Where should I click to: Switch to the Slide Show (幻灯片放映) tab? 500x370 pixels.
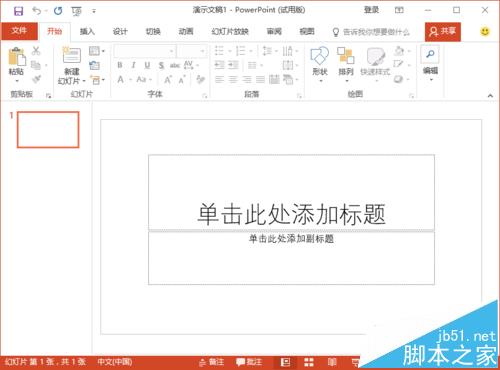pos(230,32)
